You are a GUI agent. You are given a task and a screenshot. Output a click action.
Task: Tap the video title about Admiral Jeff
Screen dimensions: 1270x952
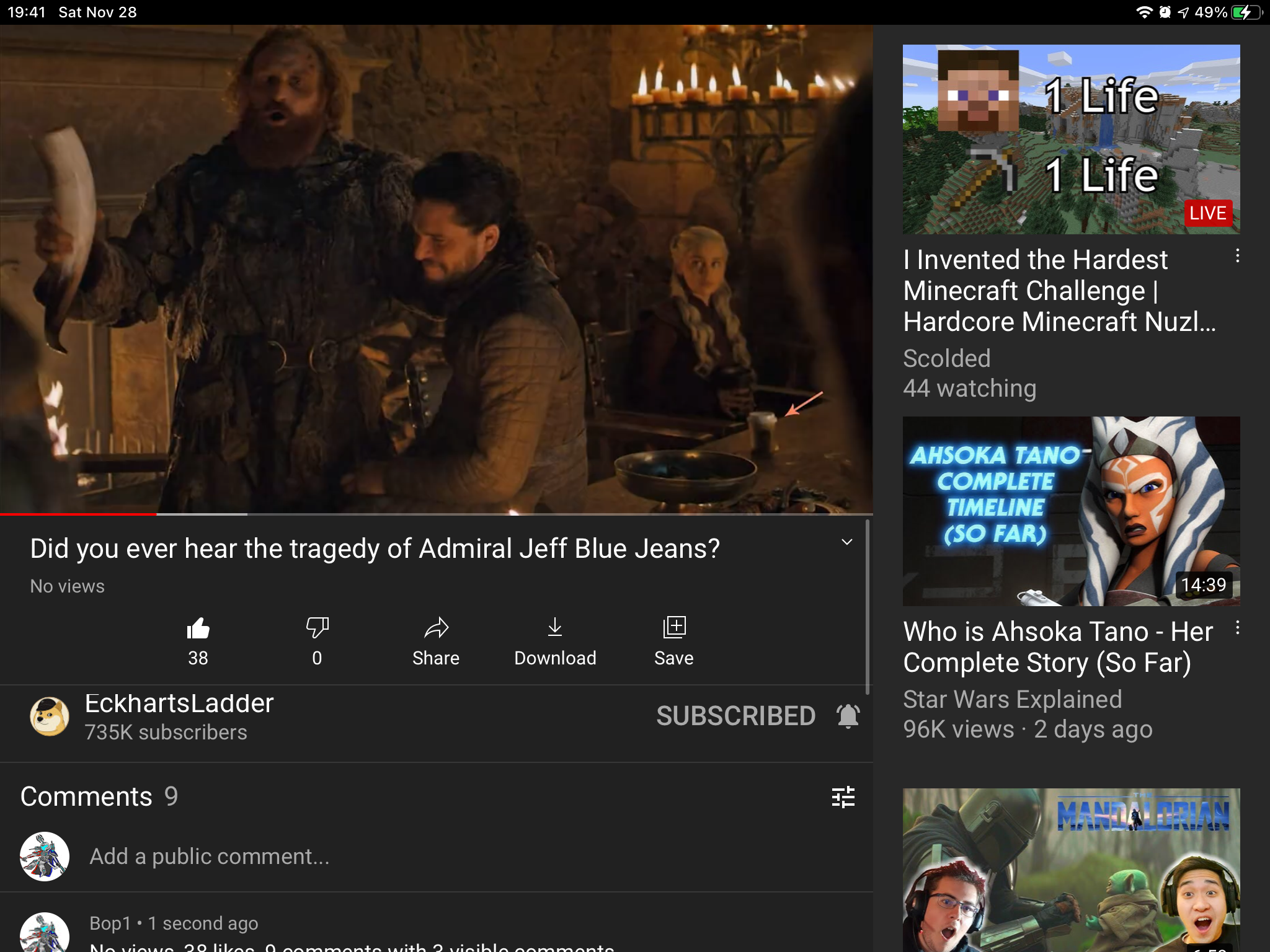[375, 549]
